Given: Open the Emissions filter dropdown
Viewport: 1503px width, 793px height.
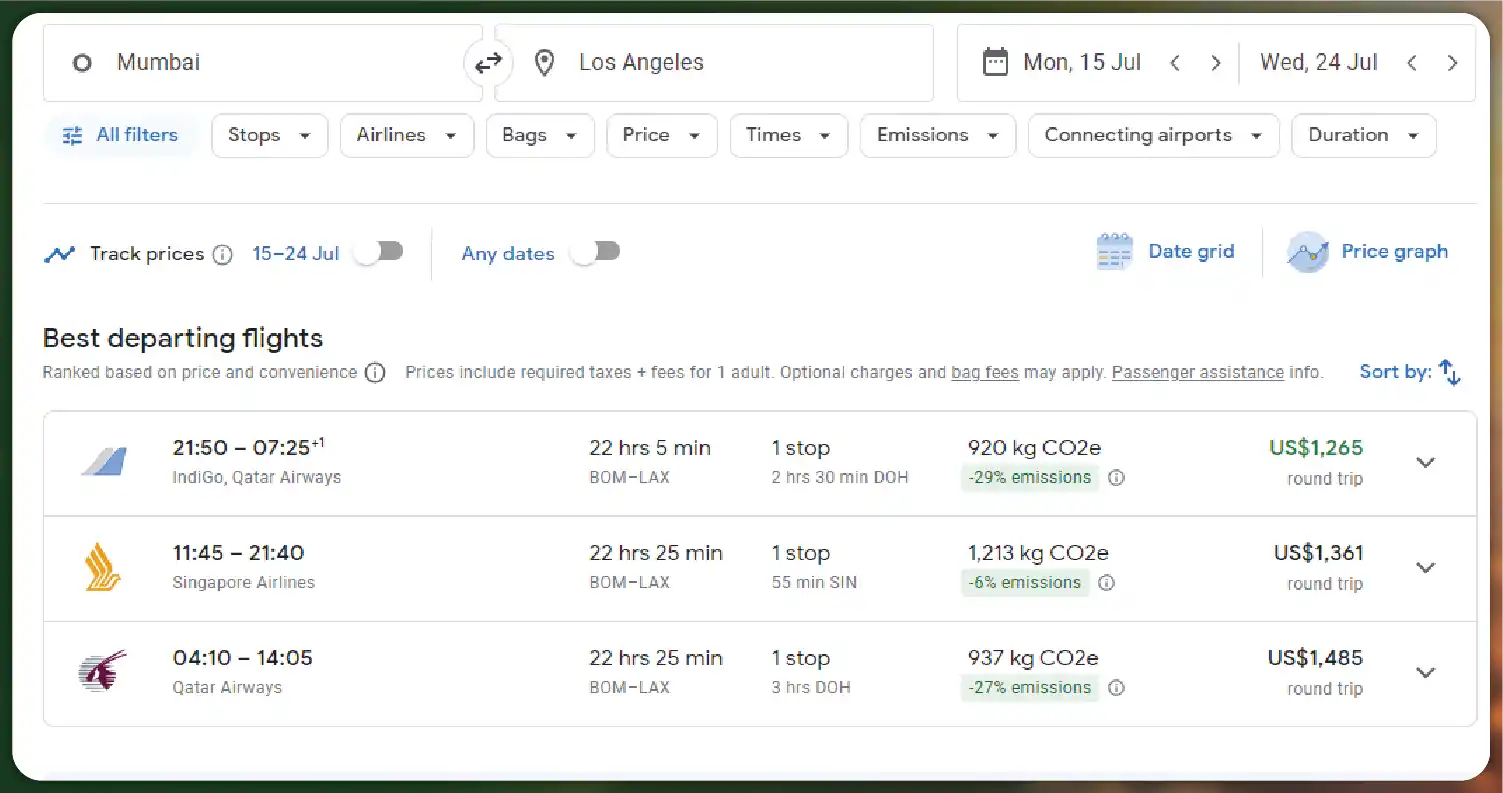Looking at the screenshot, I should click(938, 135).
